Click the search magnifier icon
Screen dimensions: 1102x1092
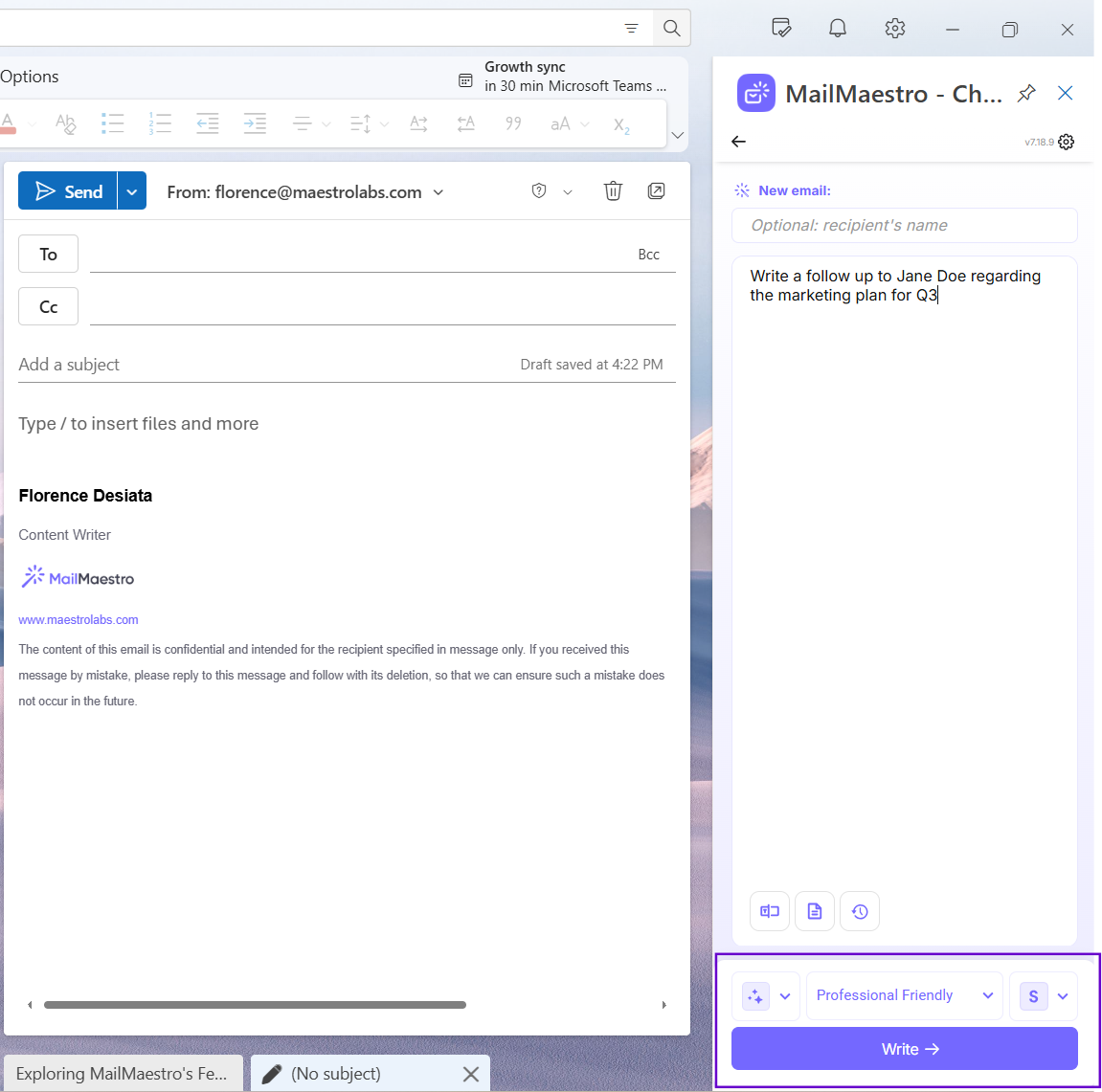(671, 28)
